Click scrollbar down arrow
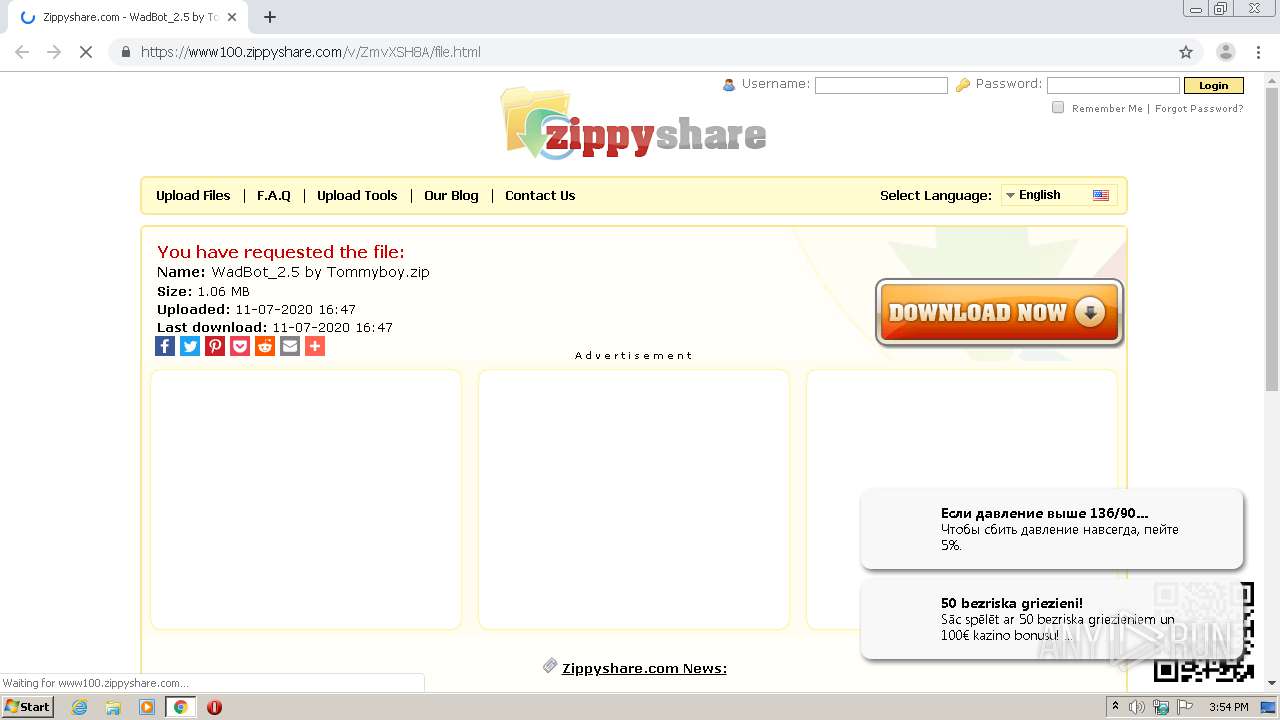Screen dimensions: 1280x720 [x=1272, y=683]
